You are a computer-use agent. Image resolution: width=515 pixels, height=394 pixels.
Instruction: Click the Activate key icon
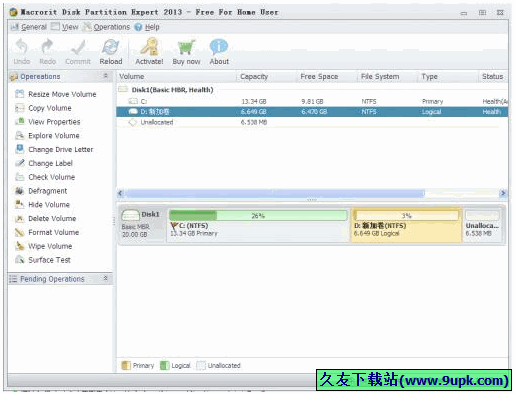149,47
